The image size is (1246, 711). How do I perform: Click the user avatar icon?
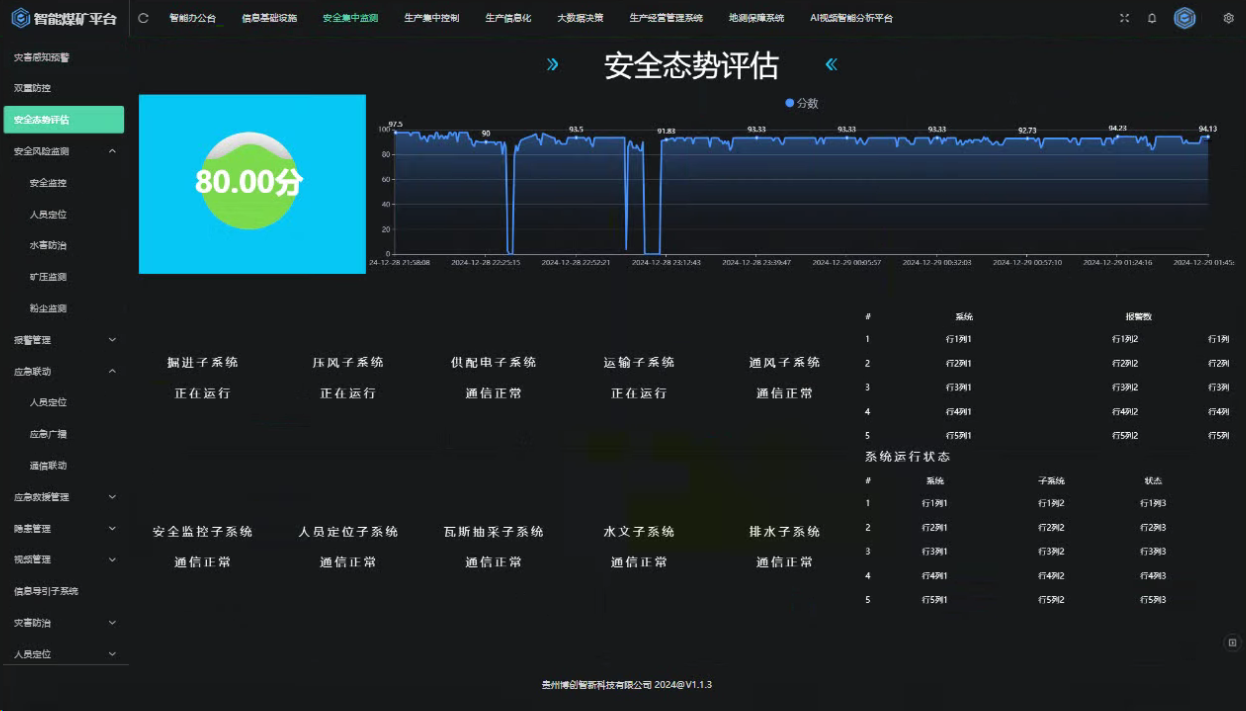coord(1185,18)
